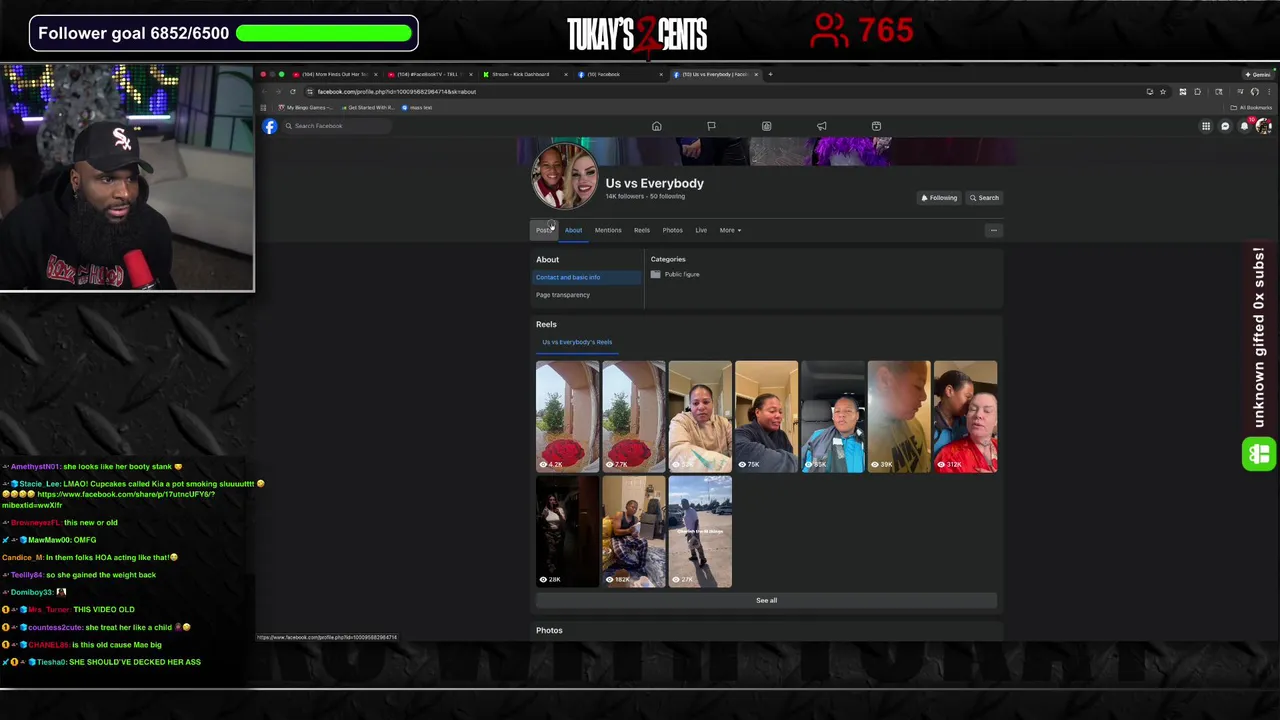Open the profile three-dots options button
This screenshot has height=720, width=1280.
click(993, 230)
